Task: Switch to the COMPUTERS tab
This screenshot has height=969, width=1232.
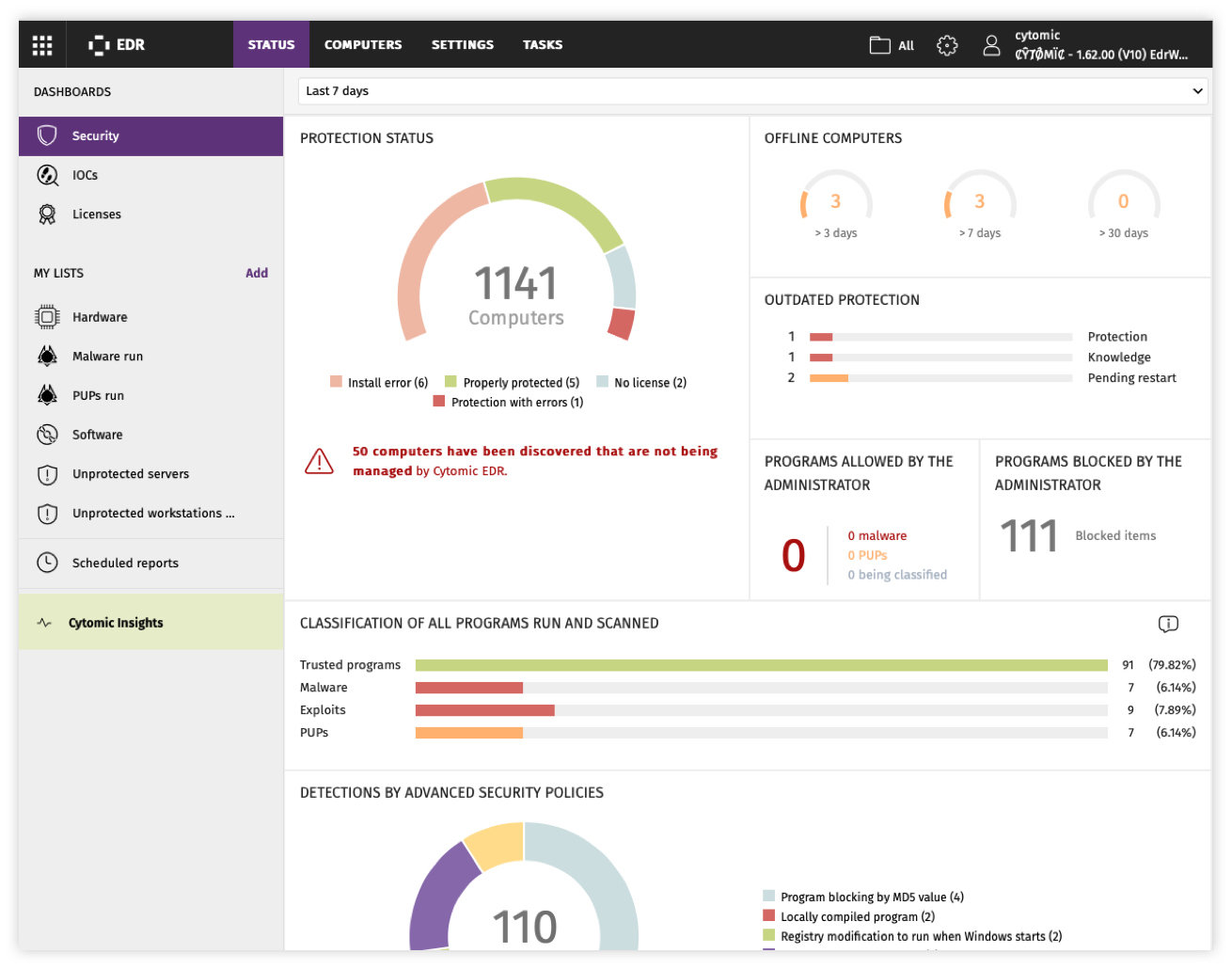Action: (x=363, y=45)
